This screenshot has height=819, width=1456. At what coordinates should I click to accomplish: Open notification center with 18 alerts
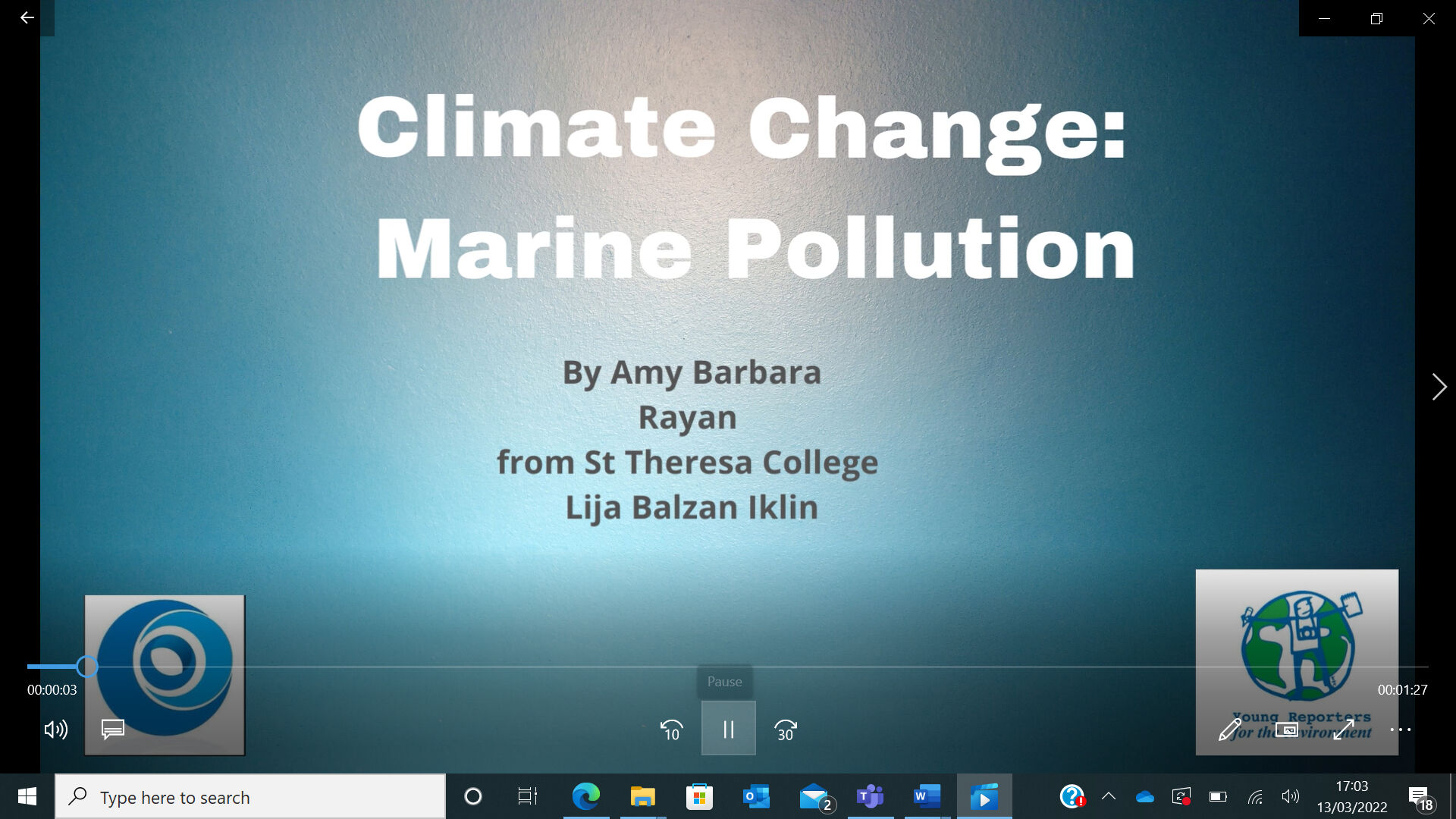pyautogui.click(x=1420, y=797)
